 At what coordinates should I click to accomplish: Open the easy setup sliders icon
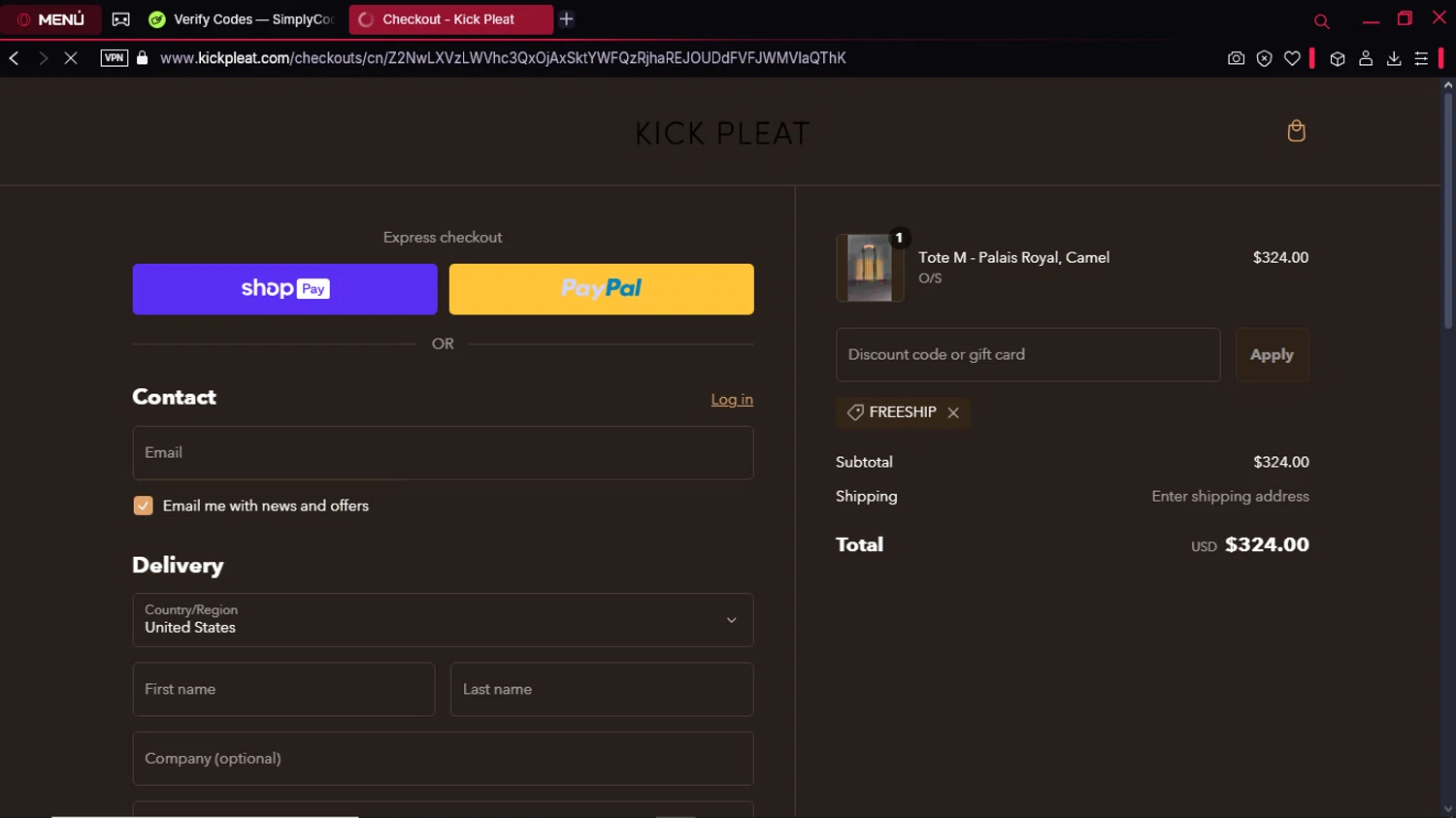click(x=1421, y=59)
